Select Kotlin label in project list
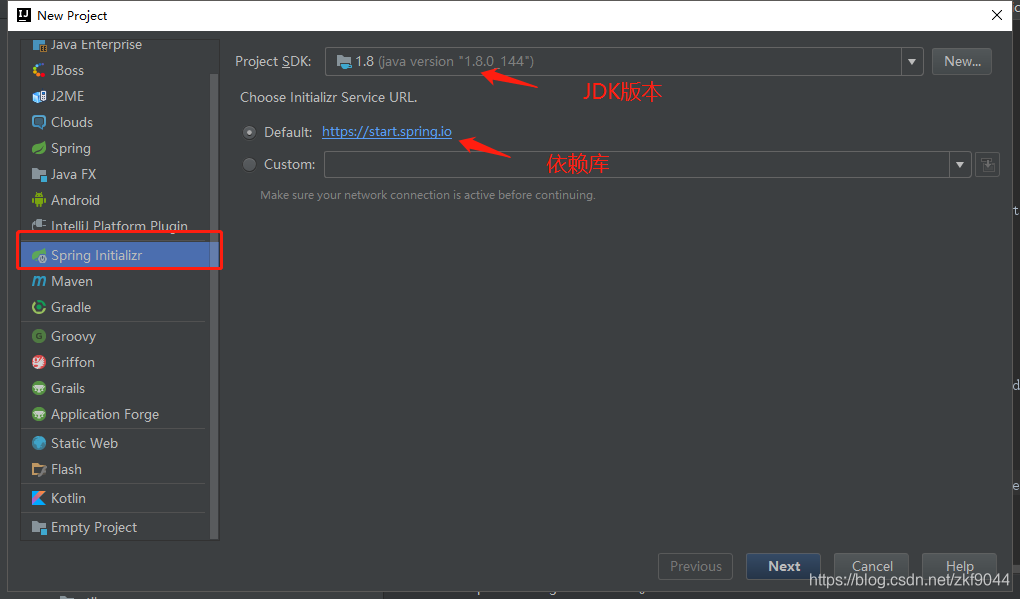 (x=68, y=498)
